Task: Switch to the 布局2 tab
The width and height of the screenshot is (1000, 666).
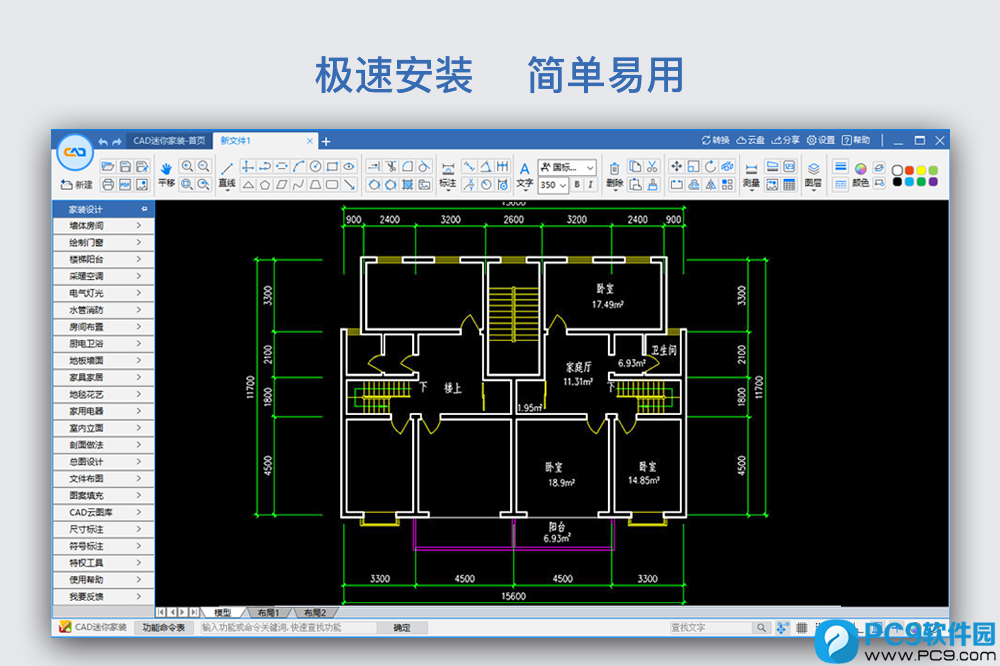Action: tap(314, 612)
